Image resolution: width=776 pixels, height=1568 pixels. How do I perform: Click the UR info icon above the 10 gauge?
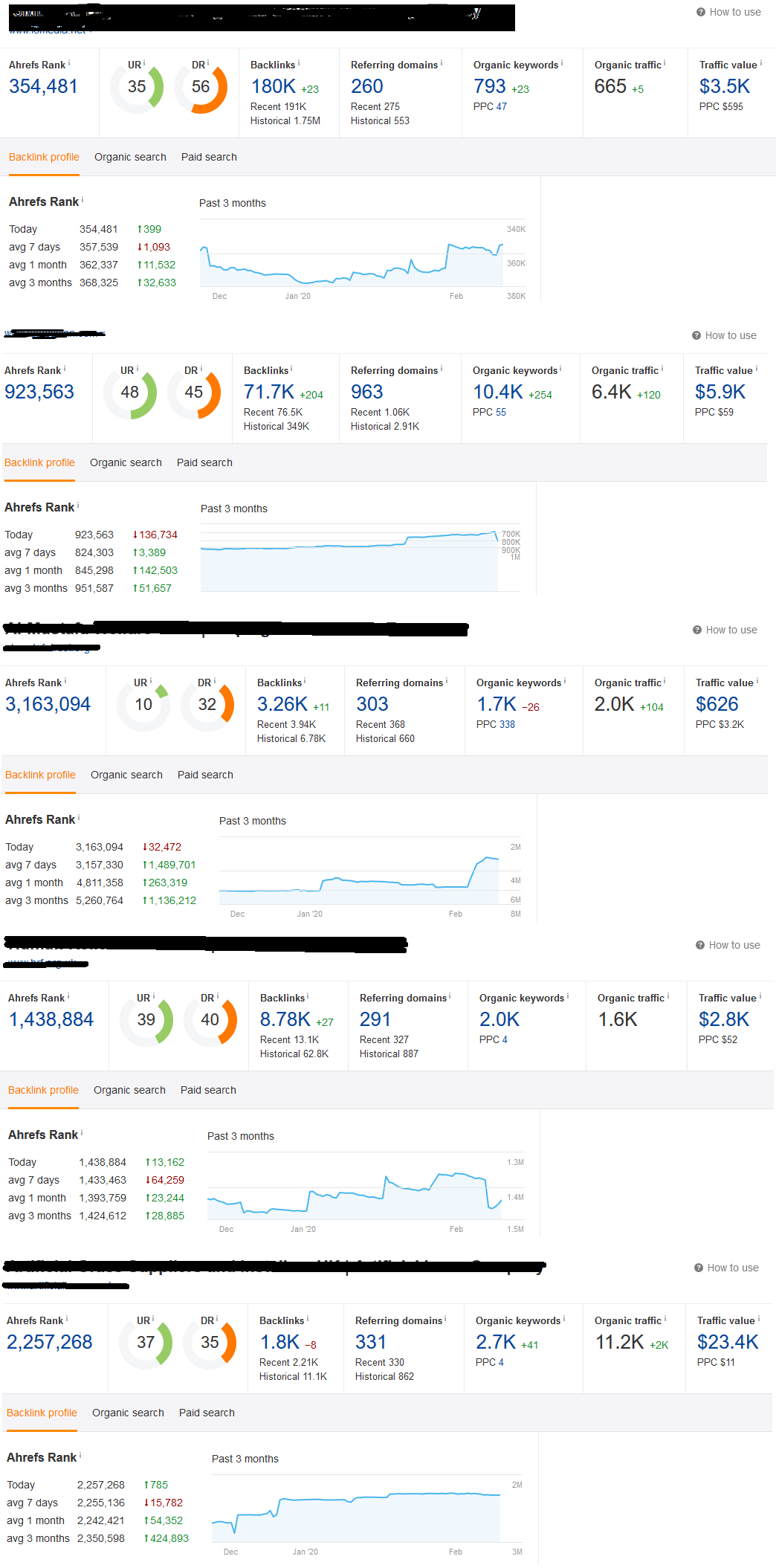tap(152, 681)
